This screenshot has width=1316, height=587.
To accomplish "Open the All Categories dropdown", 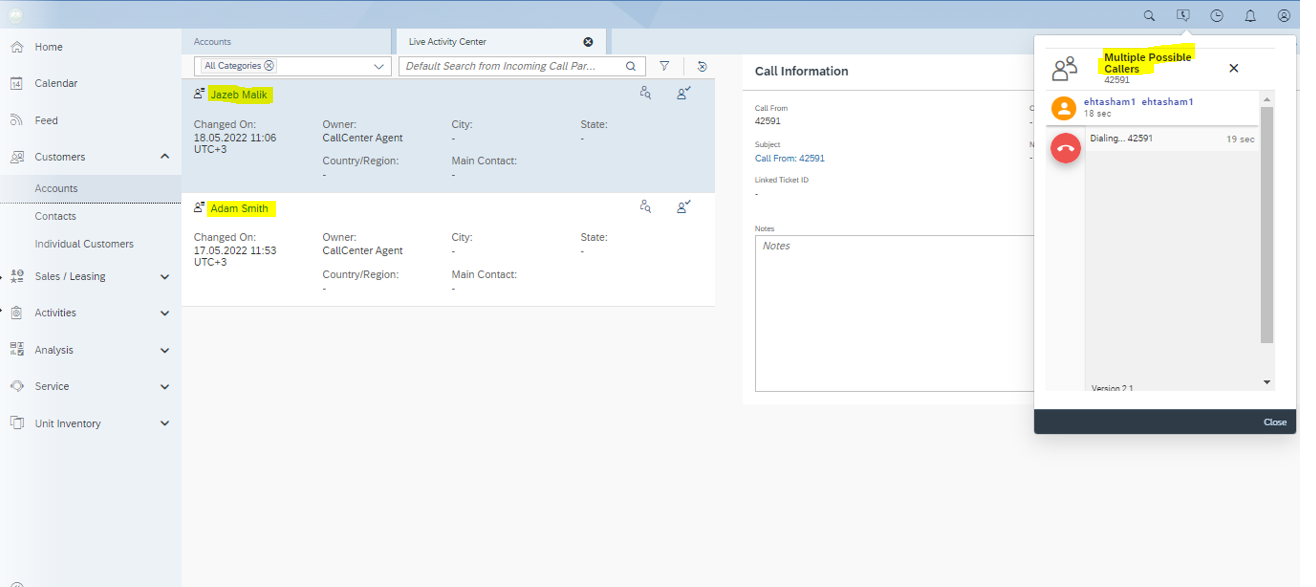I will (x=379, y=67).
